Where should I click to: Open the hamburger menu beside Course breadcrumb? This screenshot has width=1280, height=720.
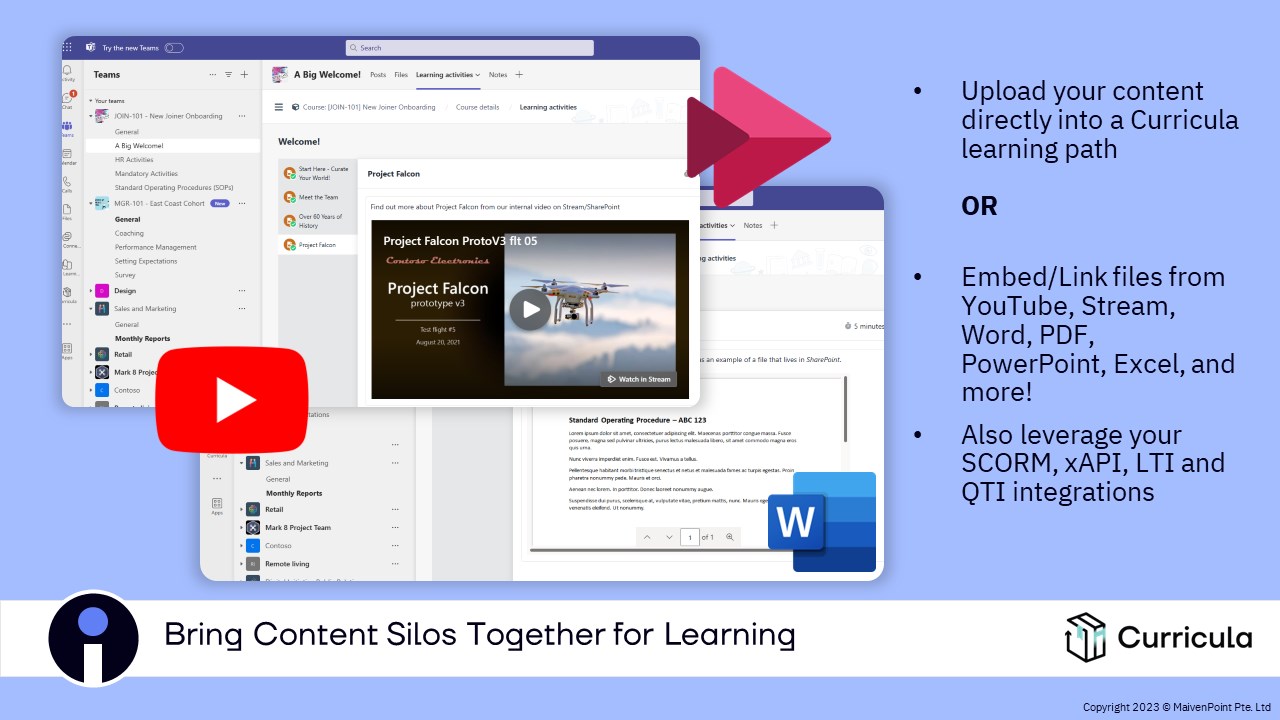click(279, 107)
